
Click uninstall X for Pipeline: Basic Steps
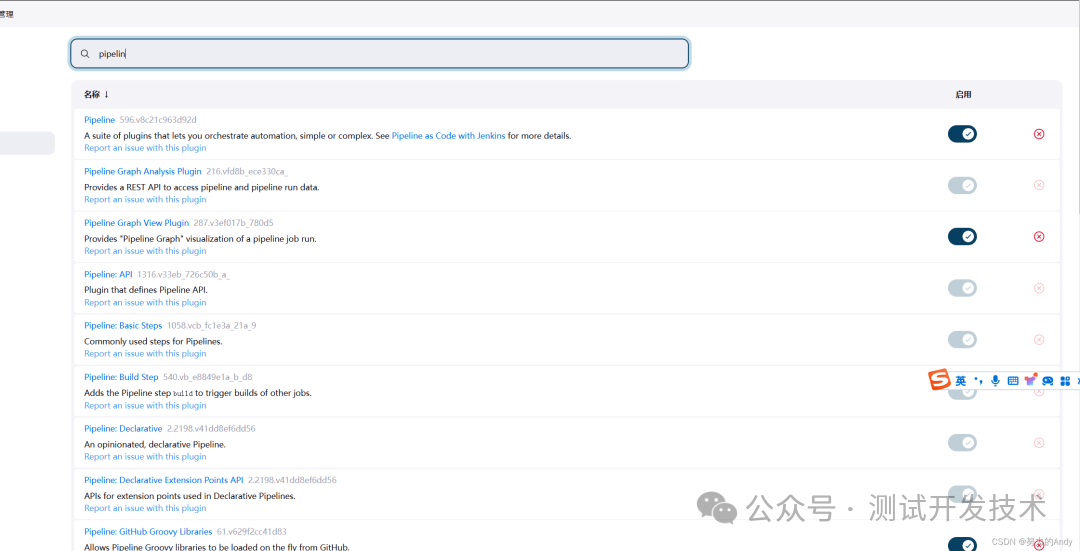pyautogui.click(x=1039, y=340)
